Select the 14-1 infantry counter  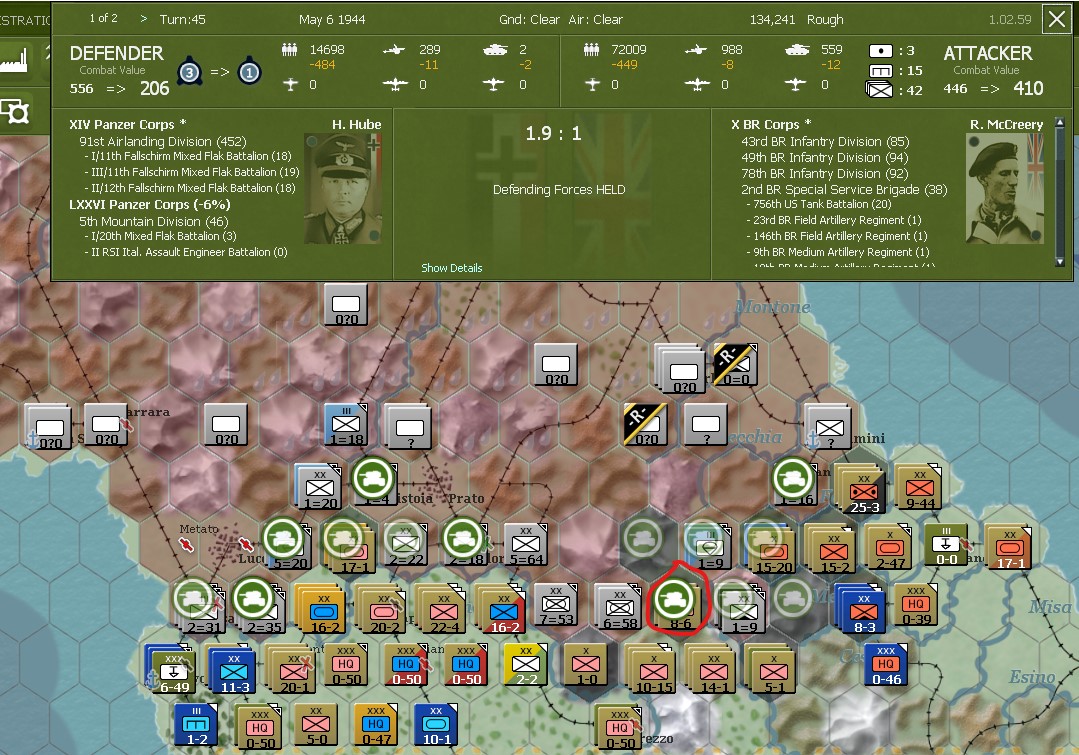click(x=713, y=670)
